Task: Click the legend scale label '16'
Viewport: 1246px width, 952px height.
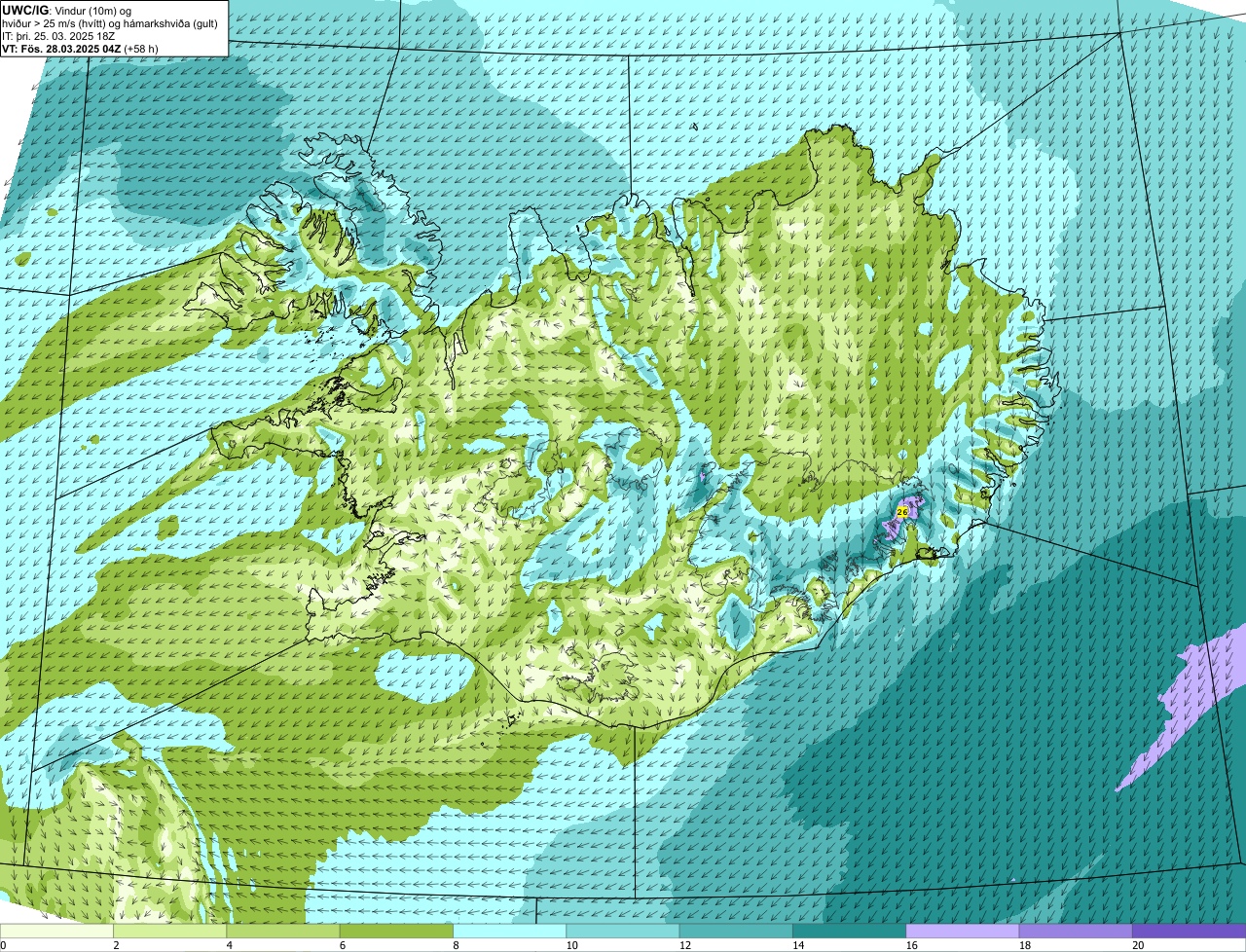Action: tap(911, 945)
